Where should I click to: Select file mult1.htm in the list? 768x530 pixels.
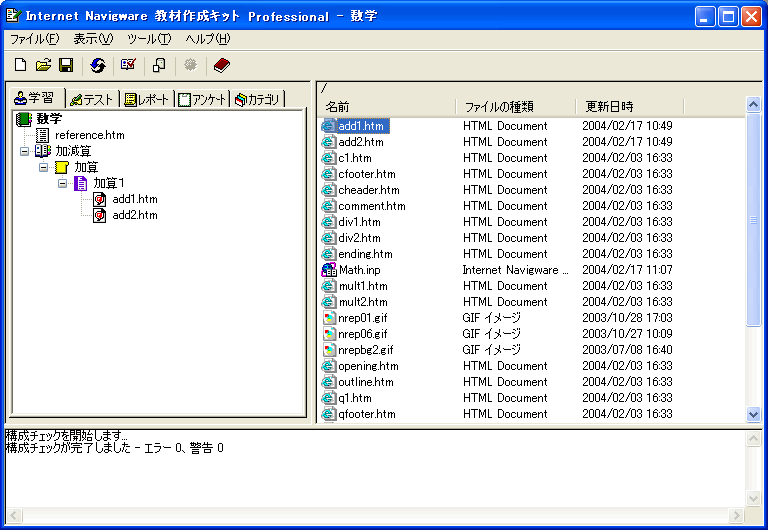click(363, 286)
